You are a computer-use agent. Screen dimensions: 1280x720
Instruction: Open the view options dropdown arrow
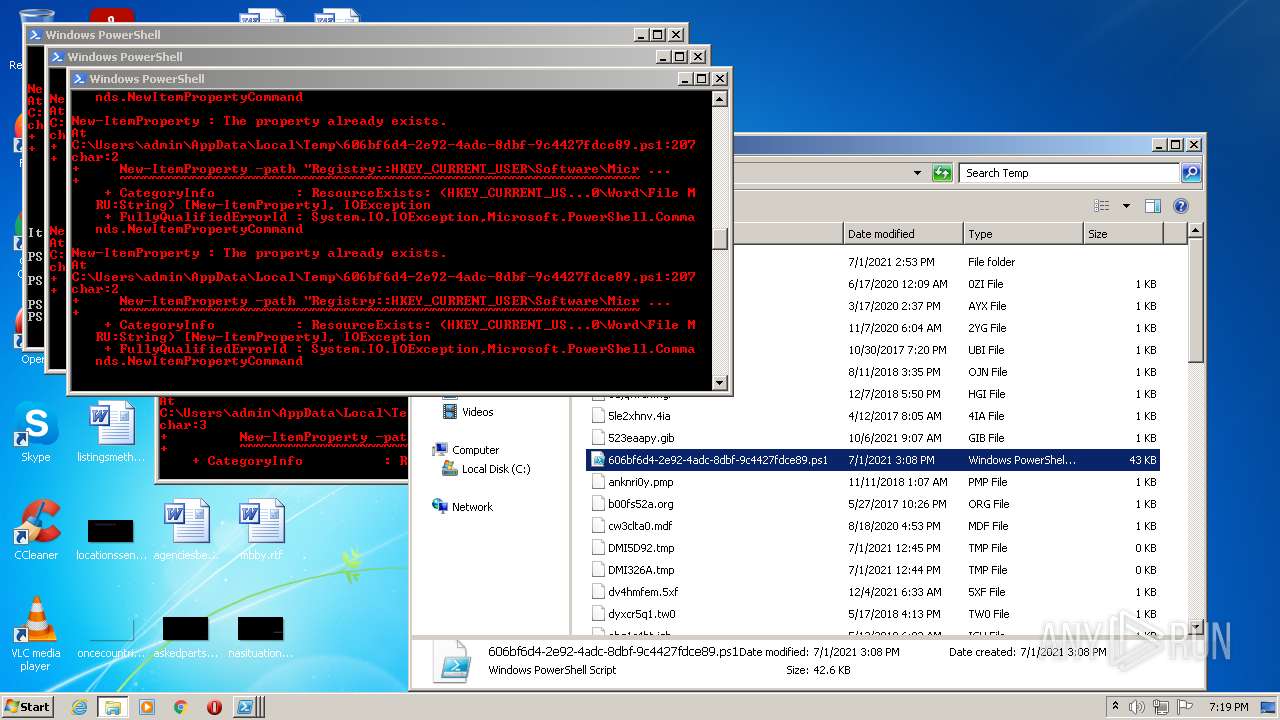tap(1125, 206)
